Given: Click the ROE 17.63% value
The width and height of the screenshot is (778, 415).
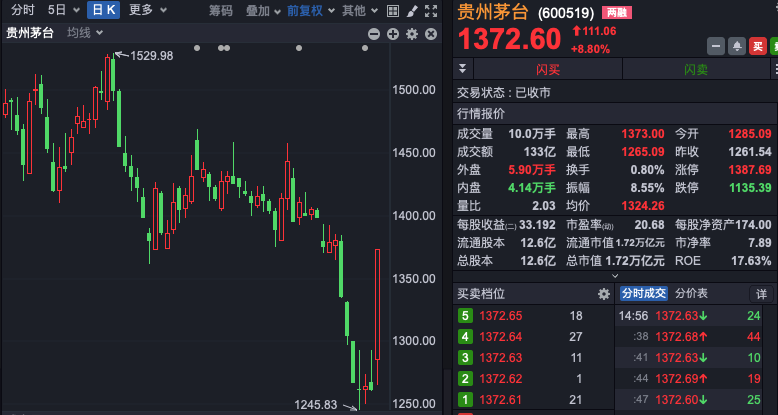Looking at the screenshot, I should point(751,261).
